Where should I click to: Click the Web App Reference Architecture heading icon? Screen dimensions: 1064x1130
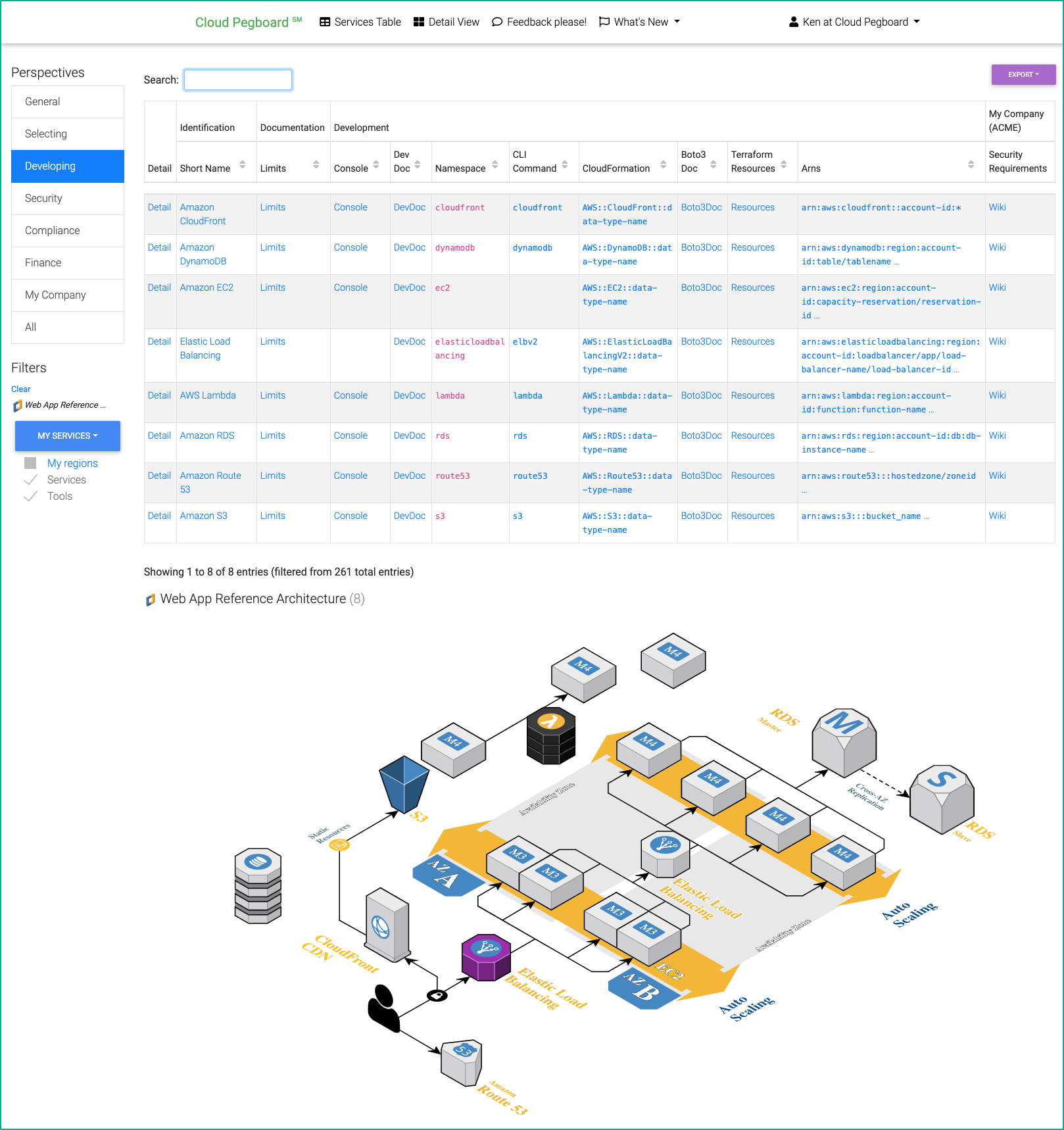(151, 599)
